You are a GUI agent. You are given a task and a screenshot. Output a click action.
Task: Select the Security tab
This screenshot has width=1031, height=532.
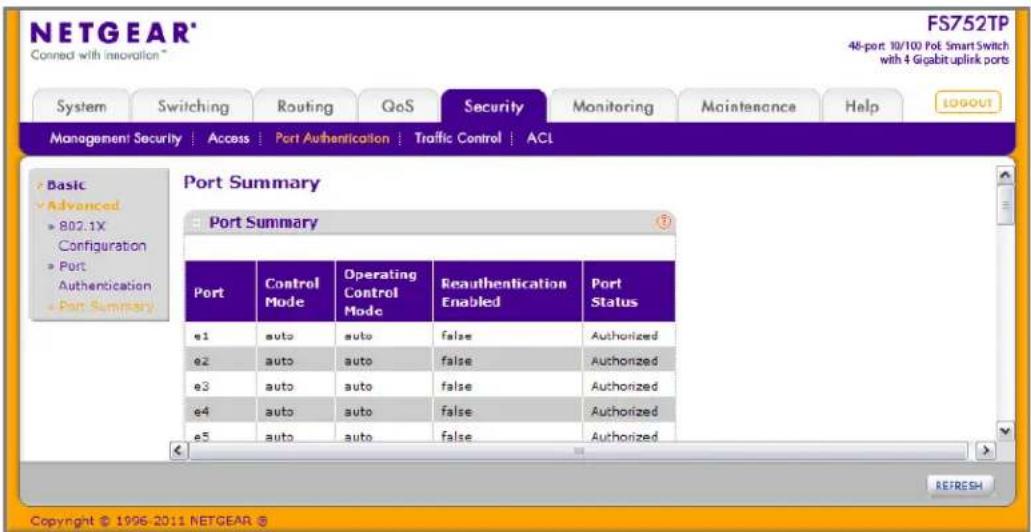[494, 107]
